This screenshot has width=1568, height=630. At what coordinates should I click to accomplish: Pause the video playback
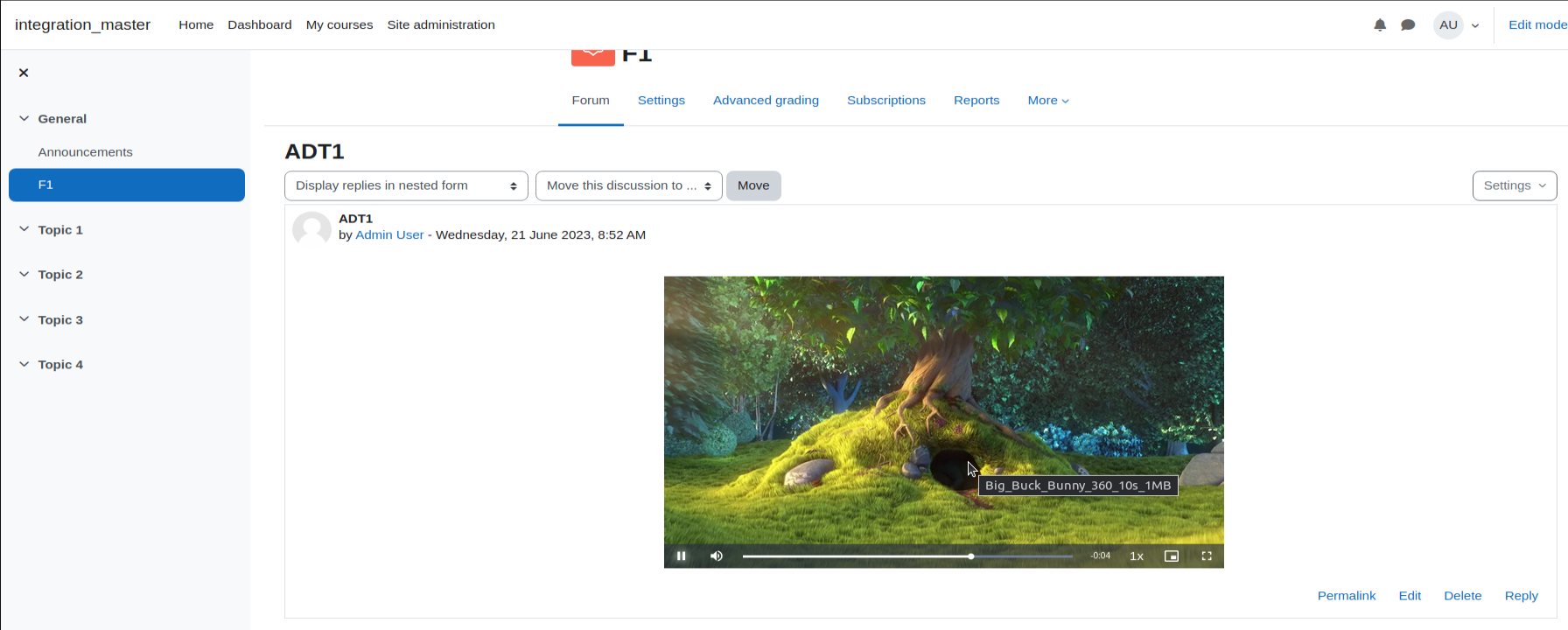681,556
